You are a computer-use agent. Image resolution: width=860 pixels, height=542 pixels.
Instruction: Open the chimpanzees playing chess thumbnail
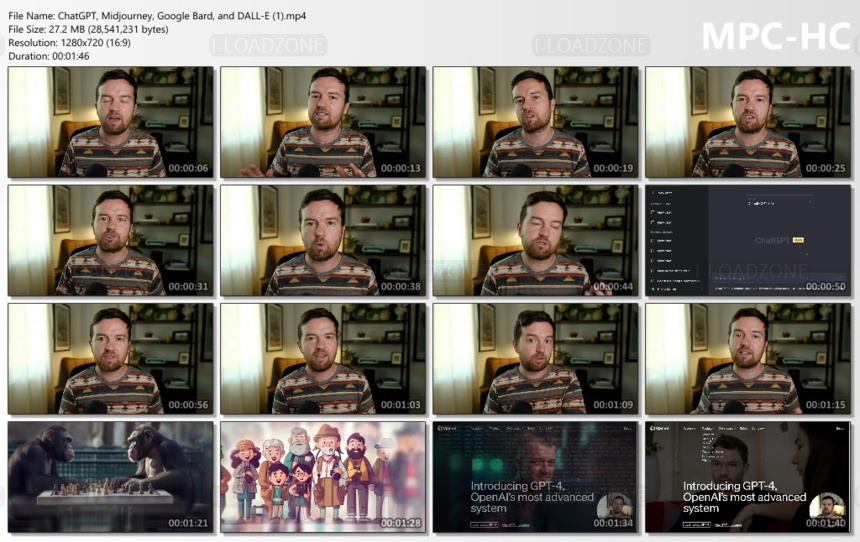point(111,477)
